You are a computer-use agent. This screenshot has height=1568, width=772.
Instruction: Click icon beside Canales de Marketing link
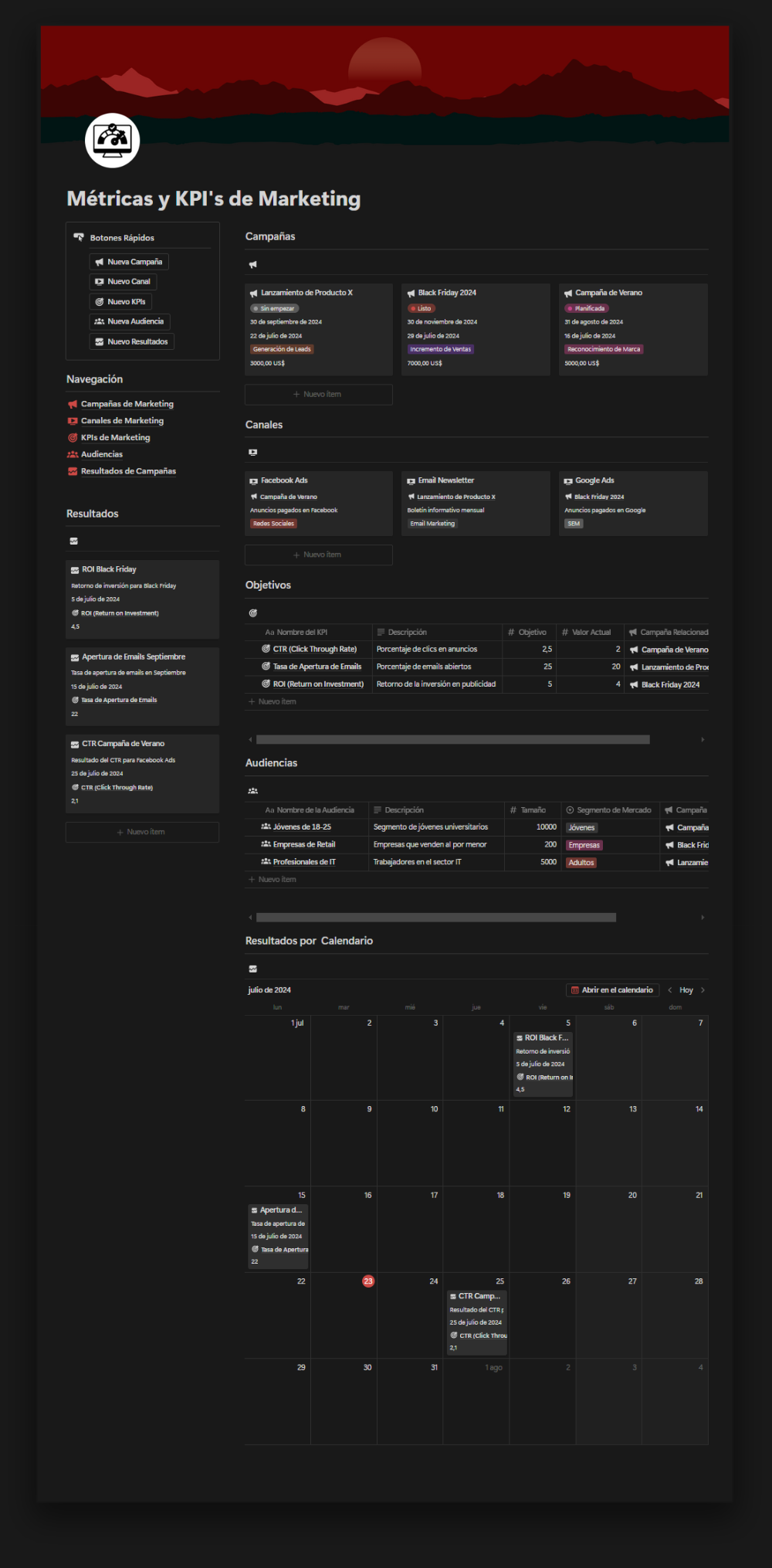pyautogui.click(x=73, y=421)
